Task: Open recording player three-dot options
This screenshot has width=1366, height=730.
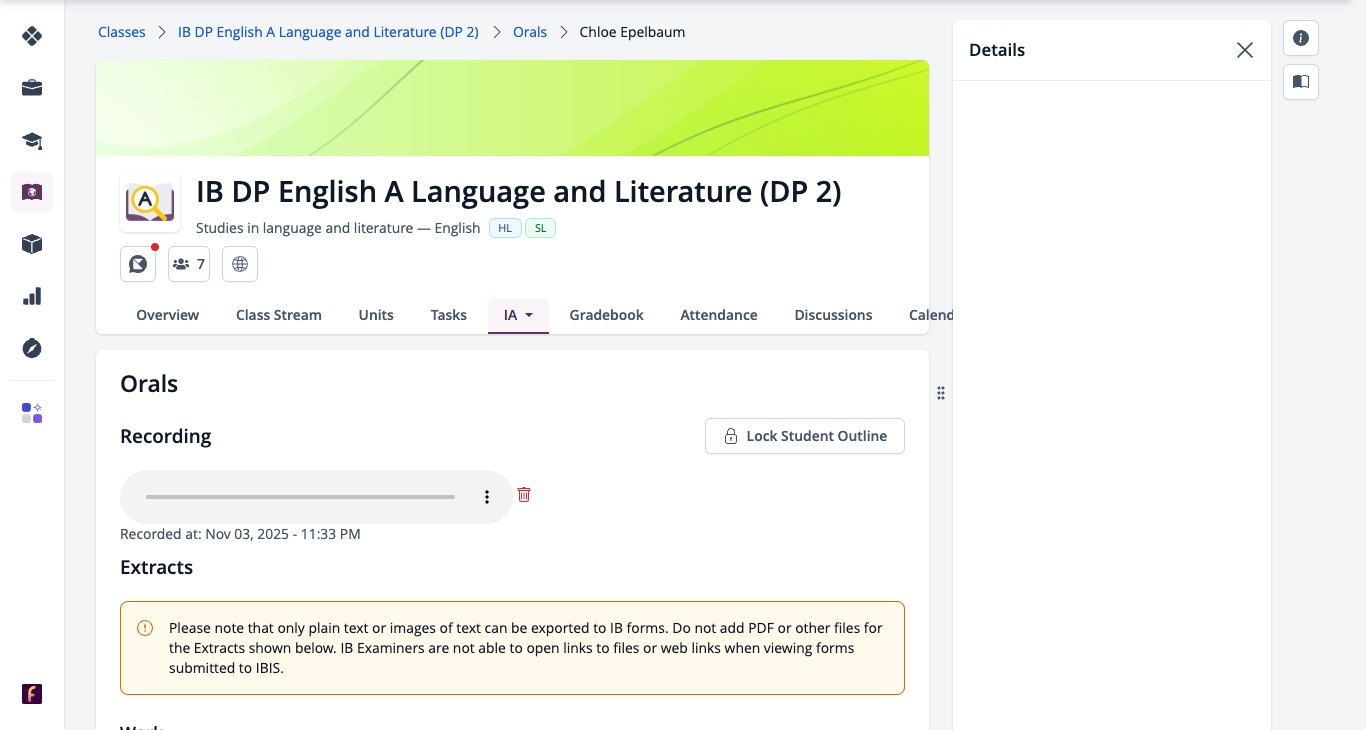Action: click(x=487, y=497)
